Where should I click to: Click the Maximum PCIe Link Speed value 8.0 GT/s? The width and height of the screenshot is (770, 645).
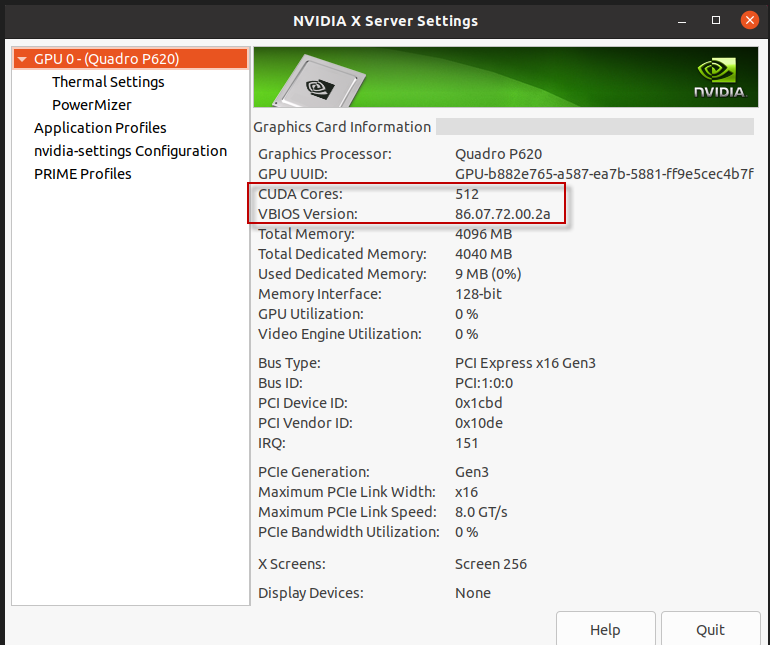pos(481,512)
